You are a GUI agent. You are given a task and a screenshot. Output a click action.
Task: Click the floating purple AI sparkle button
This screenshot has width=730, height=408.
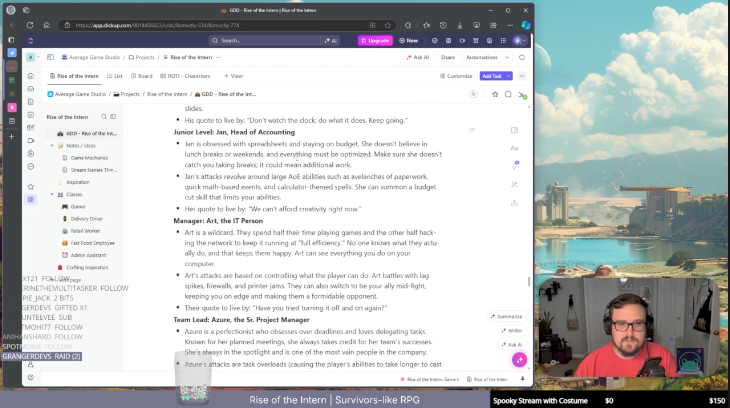pyautogui.click(x=520, y=360)
